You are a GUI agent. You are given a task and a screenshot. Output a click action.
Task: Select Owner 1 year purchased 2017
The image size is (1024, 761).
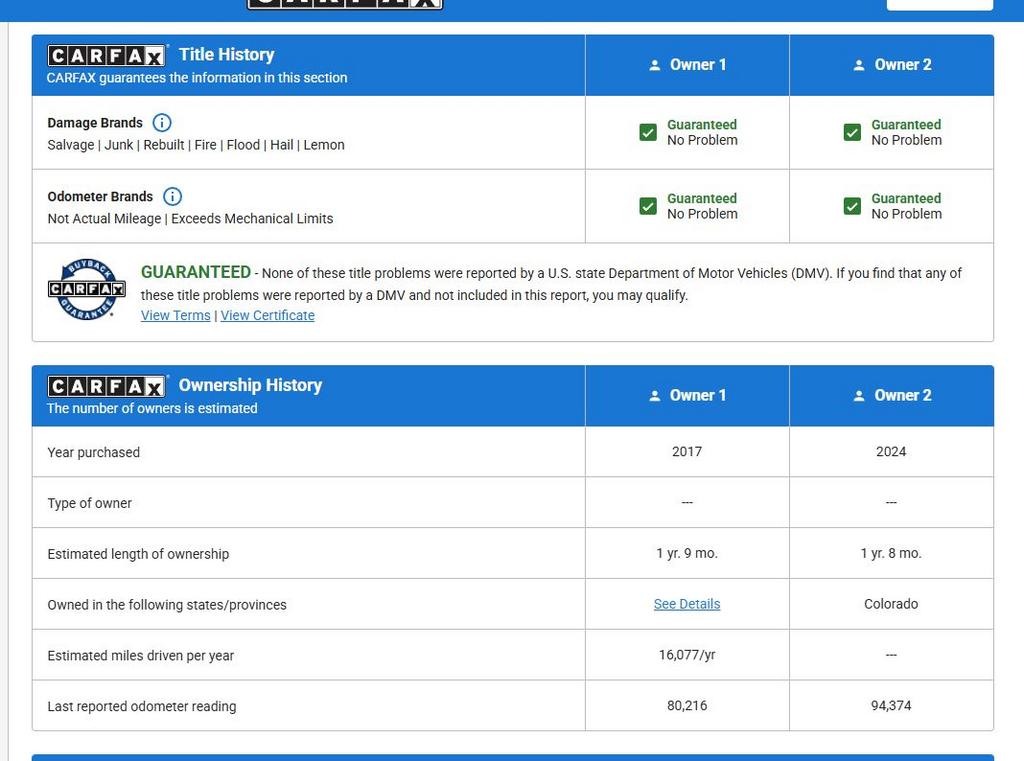(687, 451)
